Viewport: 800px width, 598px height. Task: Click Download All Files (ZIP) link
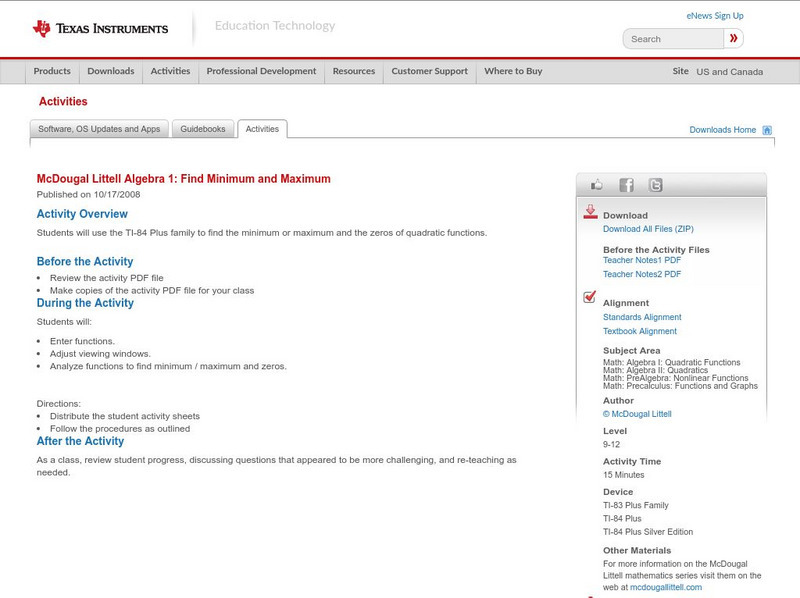pos(648,229)
